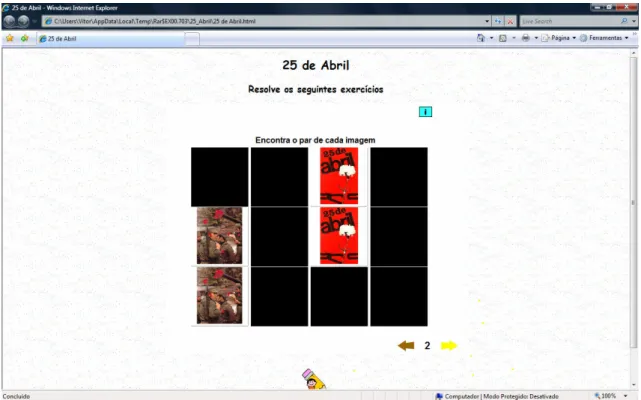Click the Home toolbar icon
This screenshot has height=400, width=641.
pos(481,38)
